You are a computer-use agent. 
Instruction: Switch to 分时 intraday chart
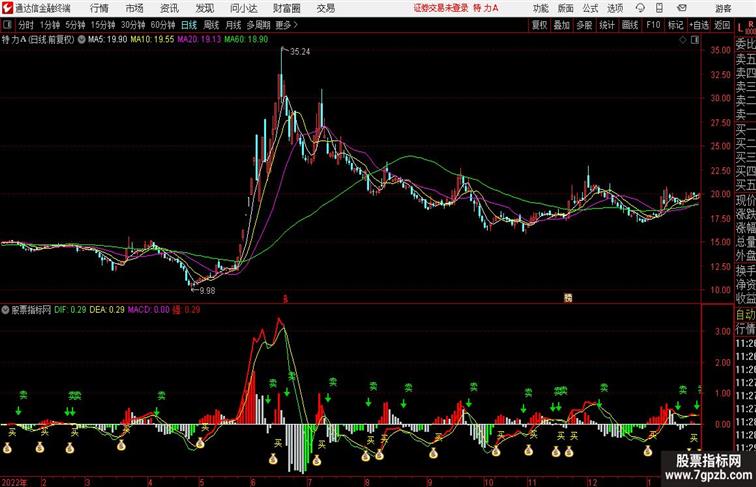click(26, 25)
